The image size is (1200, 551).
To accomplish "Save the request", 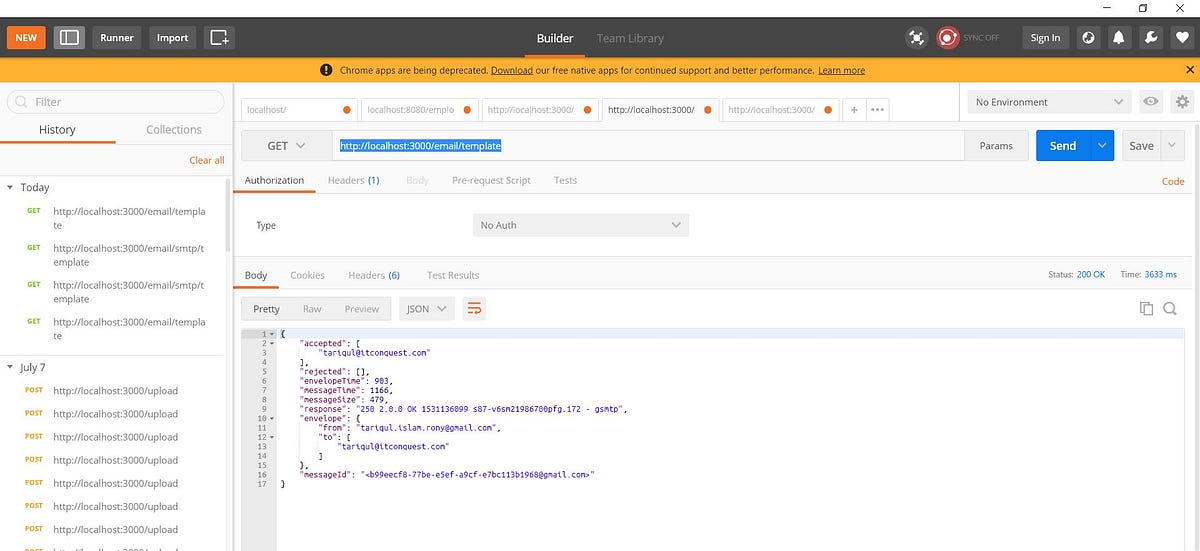I will pyautogui.click(x=1141, y=146).
